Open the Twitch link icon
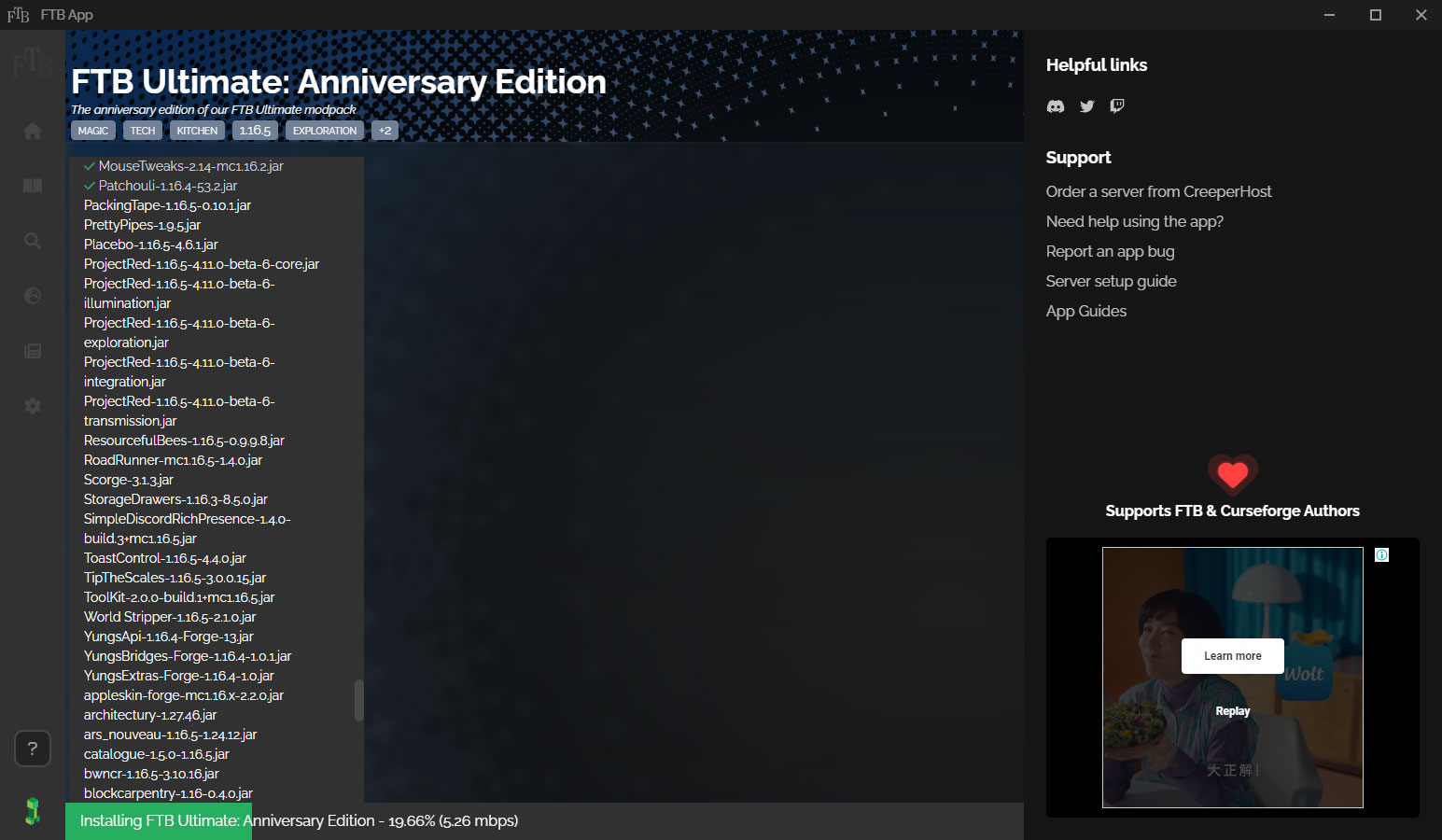Screen dimensions: 1442x840 click(1117, 105)
